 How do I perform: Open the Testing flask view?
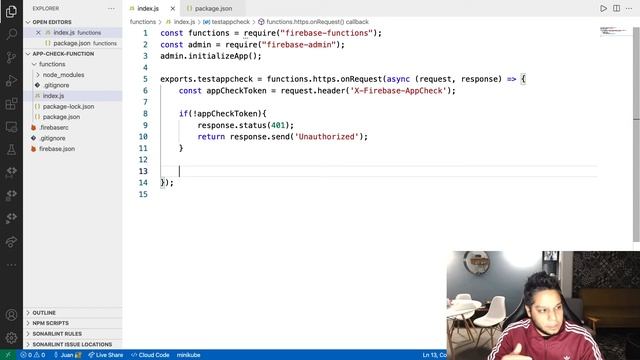(x=11, y=150)
